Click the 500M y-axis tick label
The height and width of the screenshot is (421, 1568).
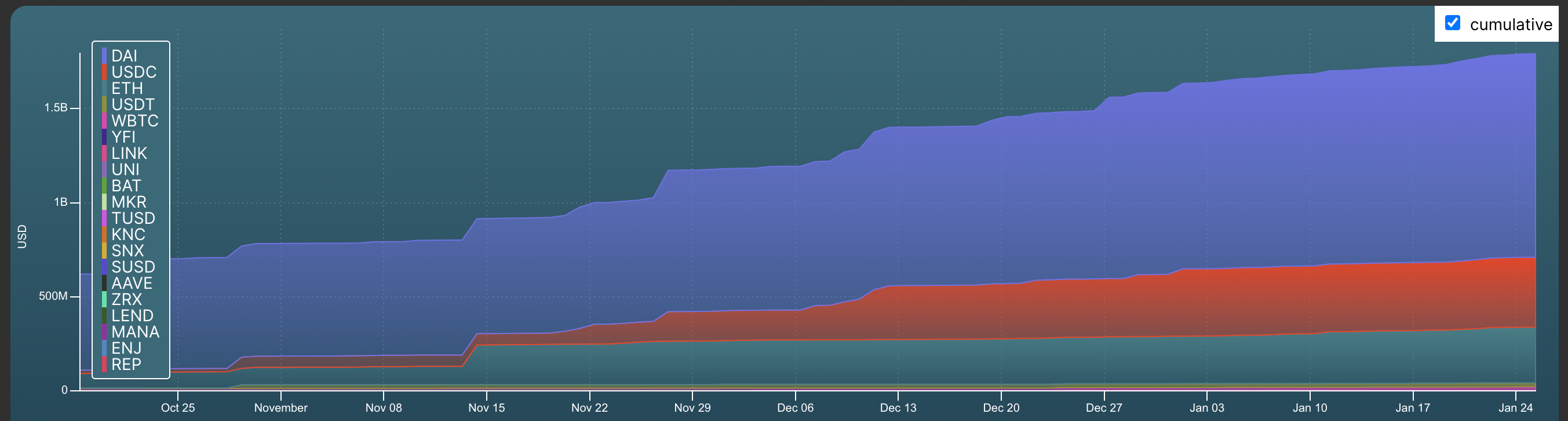53,296
